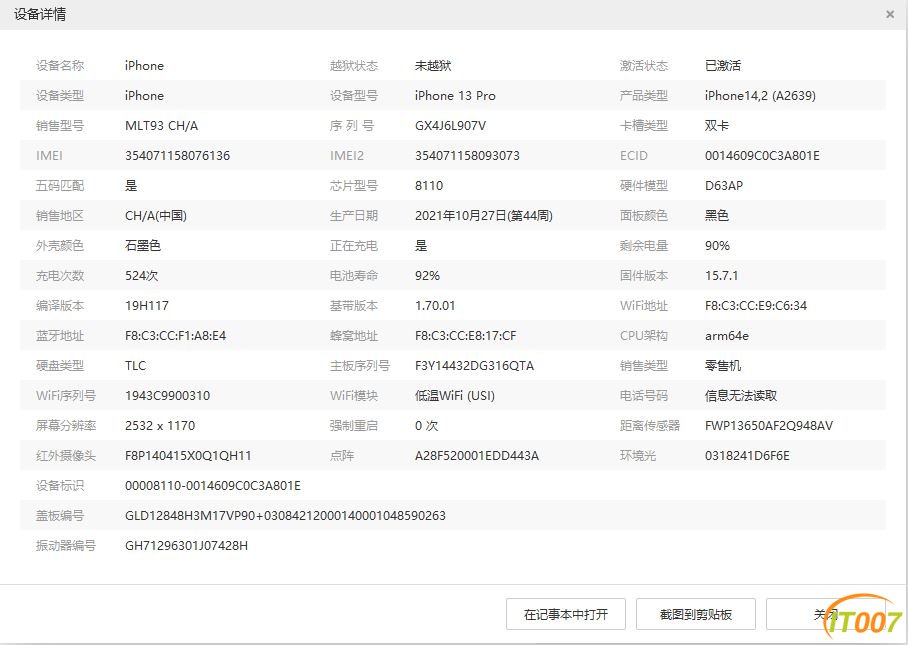The width and height of the screenshot is (908, 645).
Task: Click the disk type value TLC
Action: pyautogui.click(x=136, y=367)
